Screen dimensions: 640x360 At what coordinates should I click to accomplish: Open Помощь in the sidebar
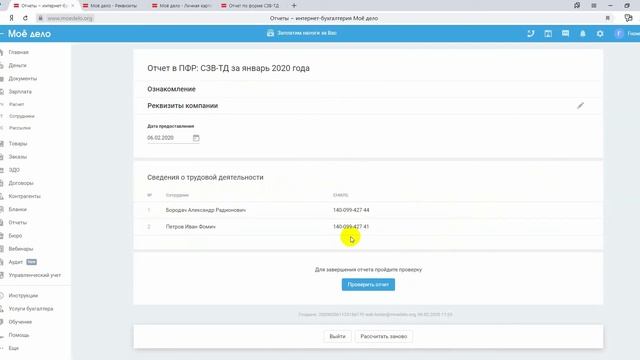click(19, 335)
